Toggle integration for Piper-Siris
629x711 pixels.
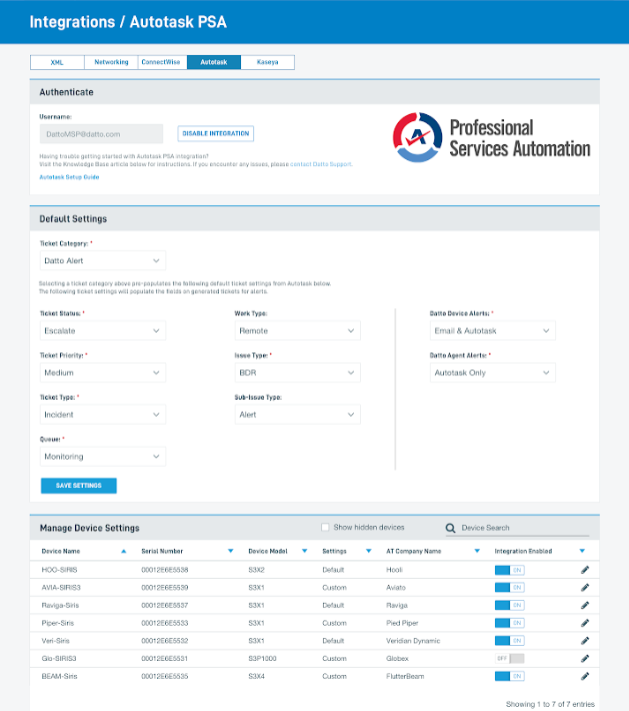[510, 623]
